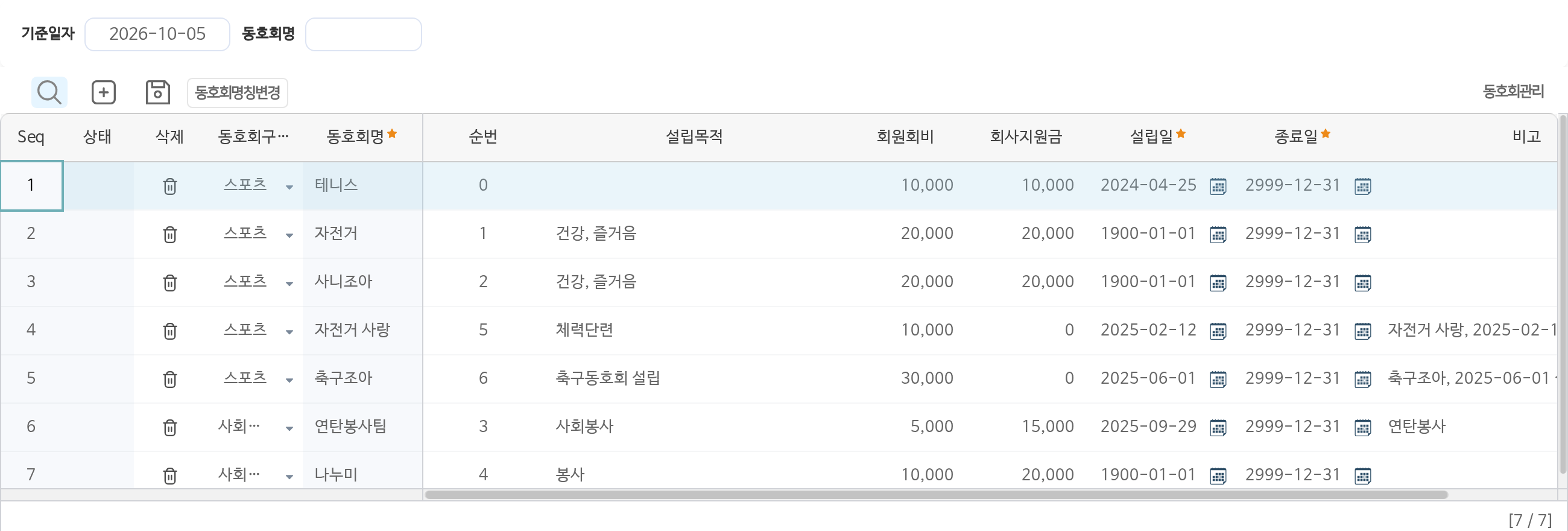
Task: Select the 자전거 사랑 name cell
Action: tap(363, 330)
